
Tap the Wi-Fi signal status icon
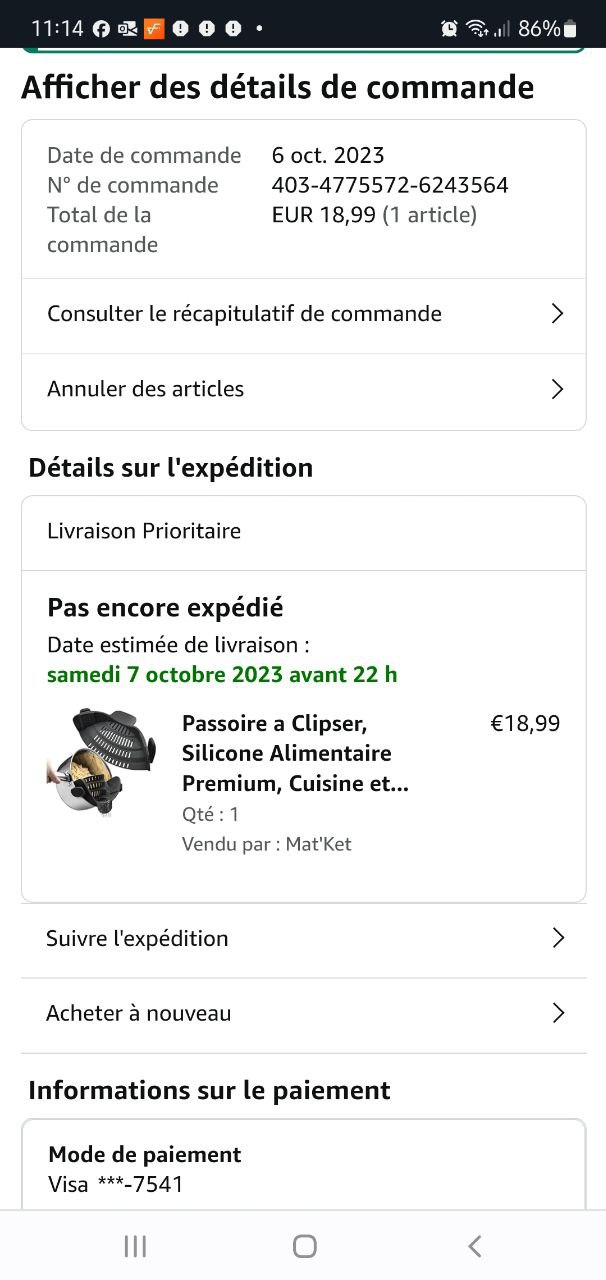[x=477, y=29]
